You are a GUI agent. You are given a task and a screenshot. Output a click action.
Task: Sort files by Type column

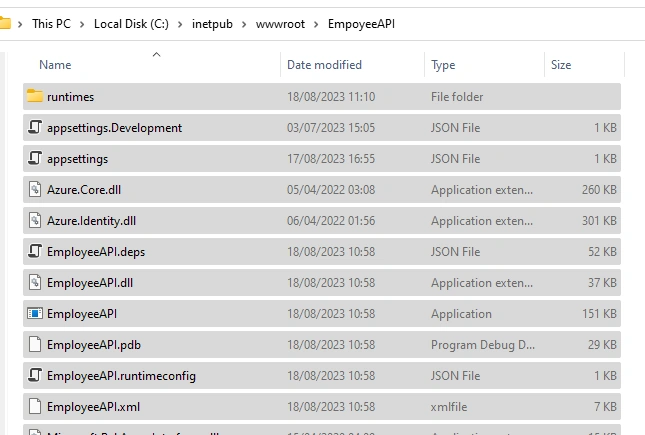[x=443, y=65]
